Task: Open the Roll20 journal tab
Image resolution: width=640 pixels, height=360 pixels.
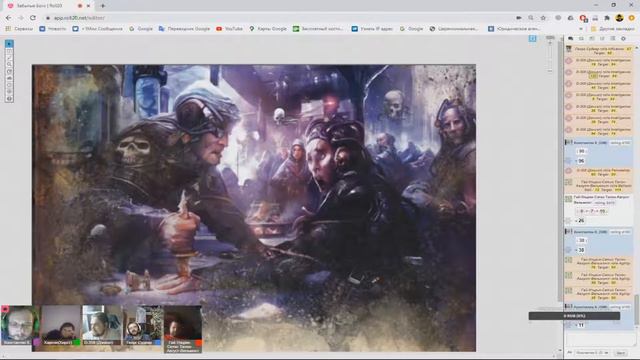Action: (x=592, y=38)
